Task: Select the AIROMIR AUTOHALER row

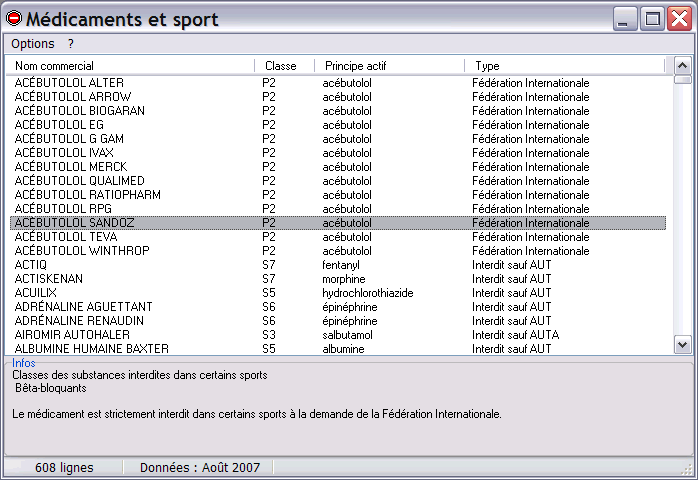Action: 338,335
